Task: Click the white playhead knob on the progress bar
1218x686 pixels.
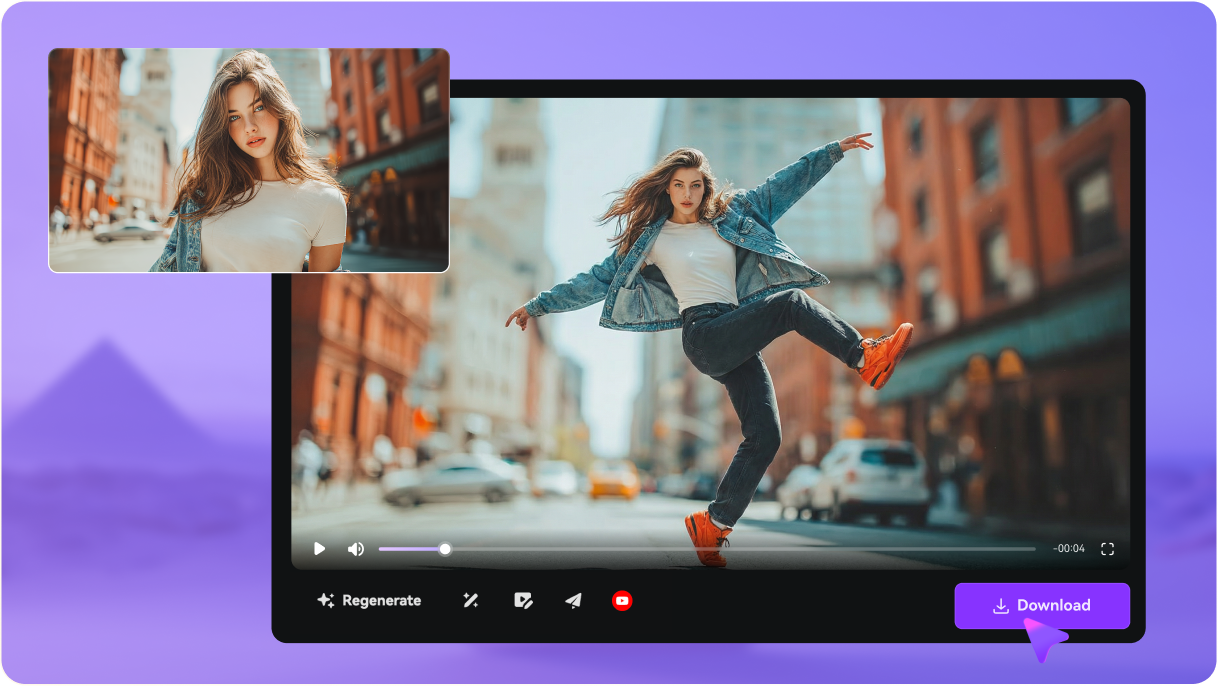Action: point(445,549)
